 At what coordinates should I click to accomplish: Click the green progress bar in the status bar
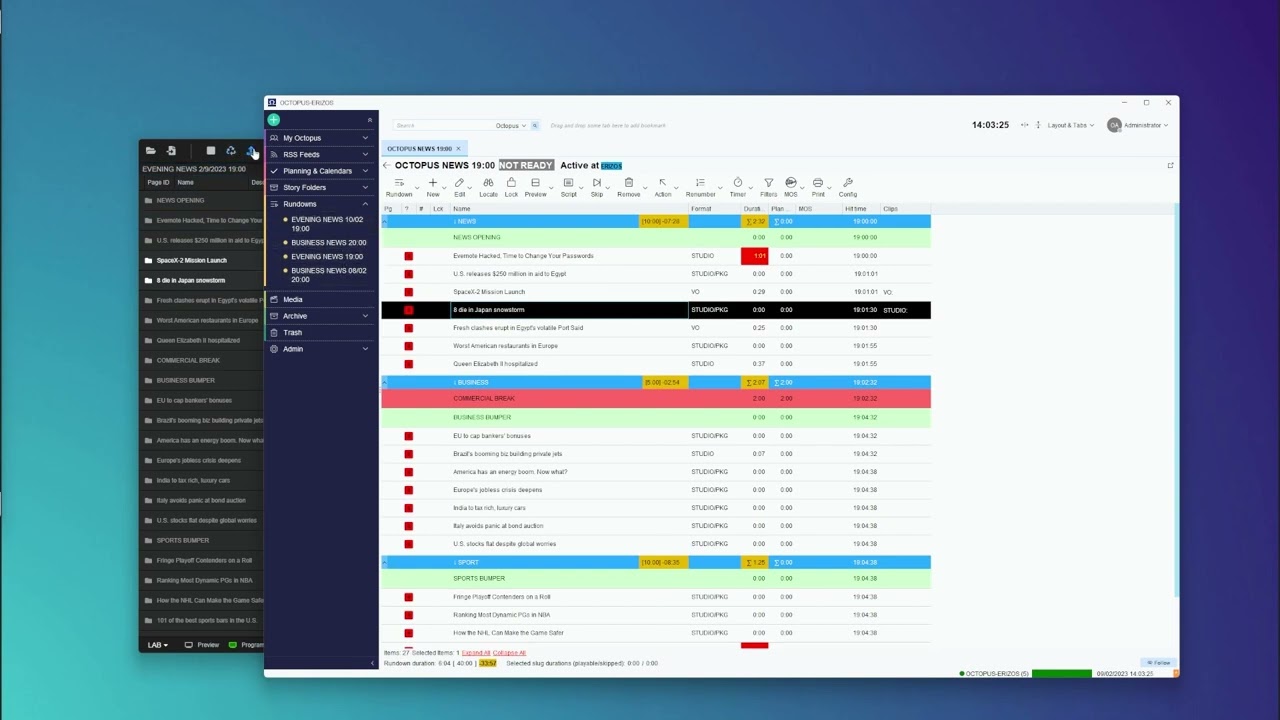[x=1062, y=674]
